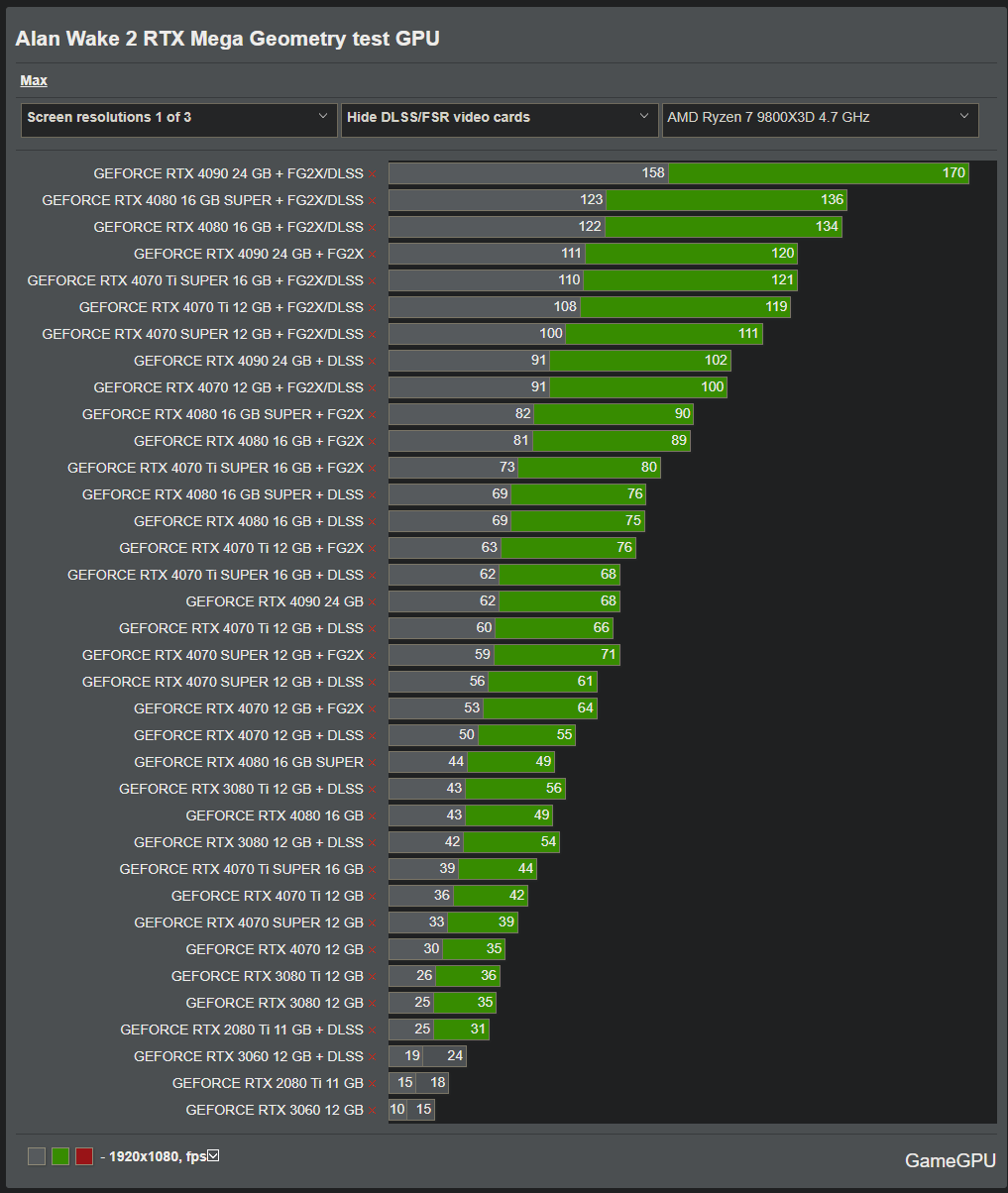Screen dimensions: 1008x1193
Task: Open the AMD Ryzen 7 9800X3D processor dropdown
Action: click(x=820, y=118)
